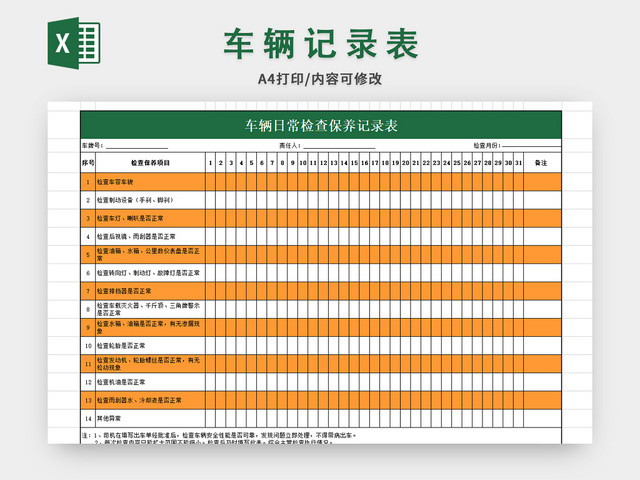
Task: Select the row 检查雨刮器水、冷却液是否正常
Action: point(321,400)
